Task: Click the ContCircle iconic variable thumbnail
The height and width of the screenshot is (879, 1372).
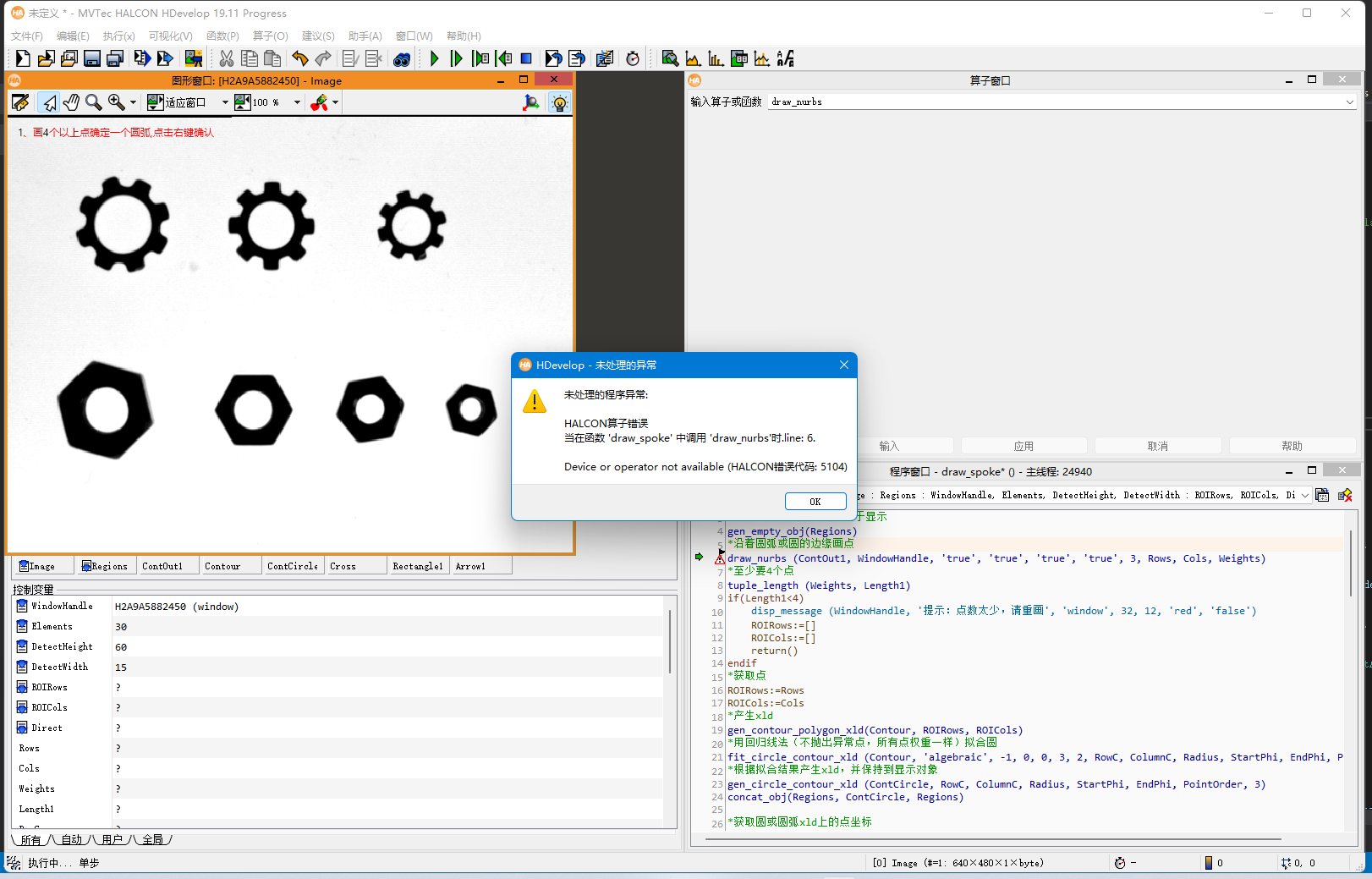Action: coord(293,566)
